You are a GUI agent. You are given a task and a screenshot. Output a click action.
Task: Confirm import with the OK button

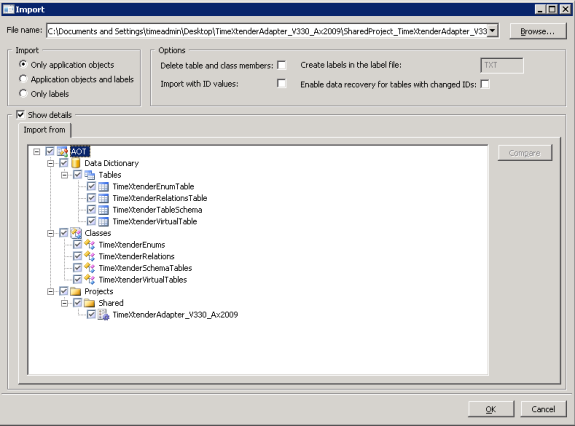(x=491, y=409)
